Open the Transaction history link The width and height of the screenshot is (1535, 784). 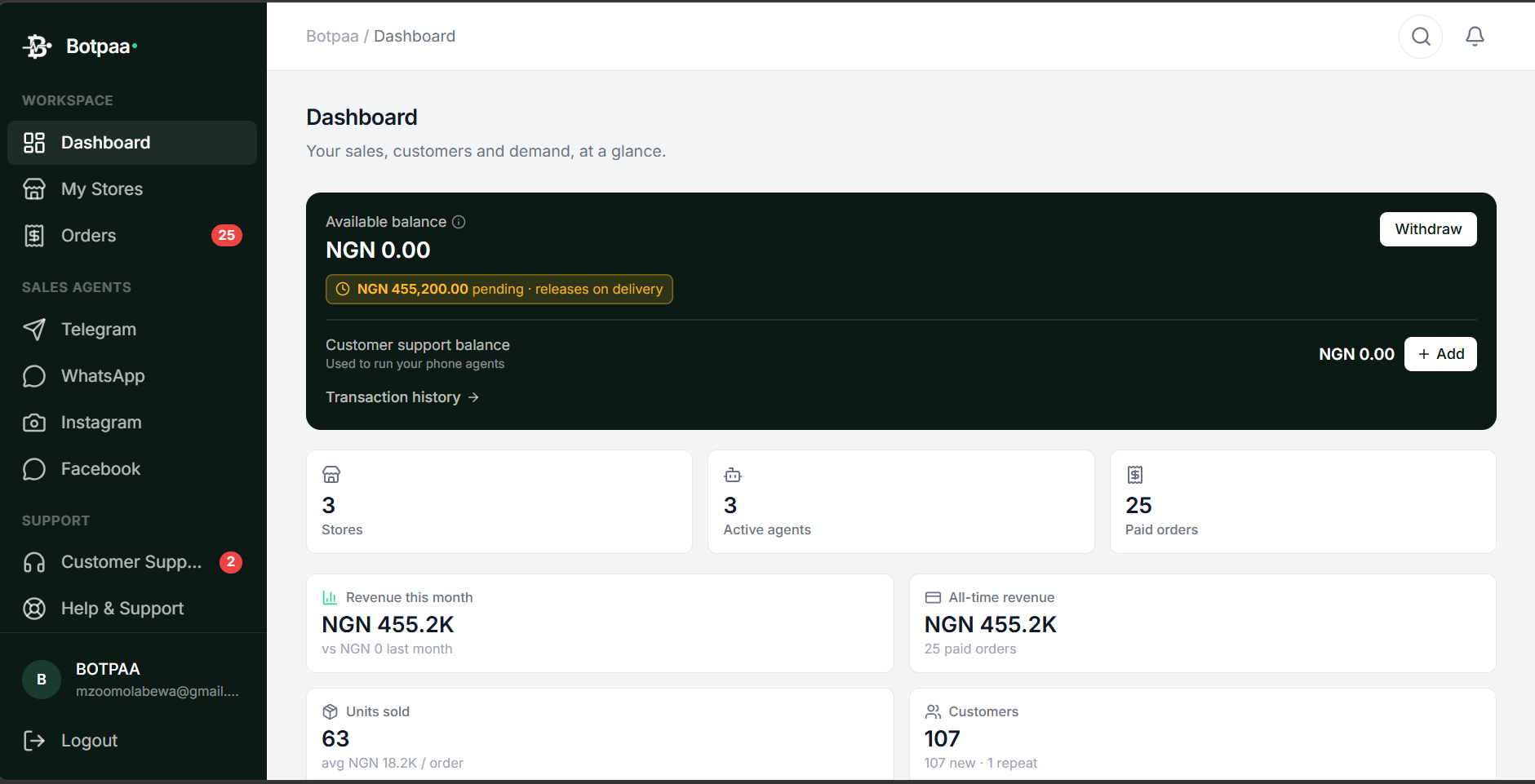(x=402, y=397)
